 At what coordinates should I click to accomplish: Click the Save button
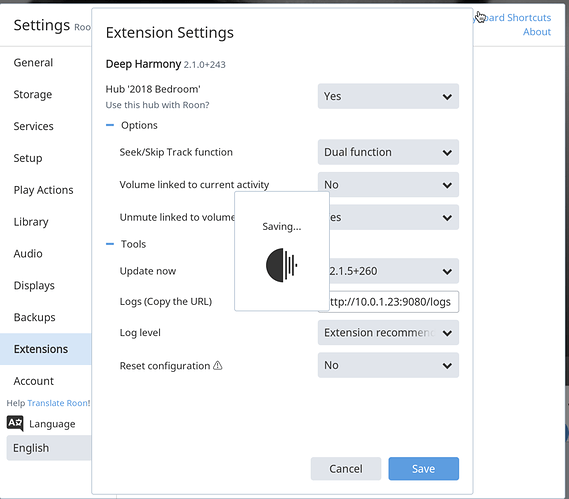tap(423, 469)
